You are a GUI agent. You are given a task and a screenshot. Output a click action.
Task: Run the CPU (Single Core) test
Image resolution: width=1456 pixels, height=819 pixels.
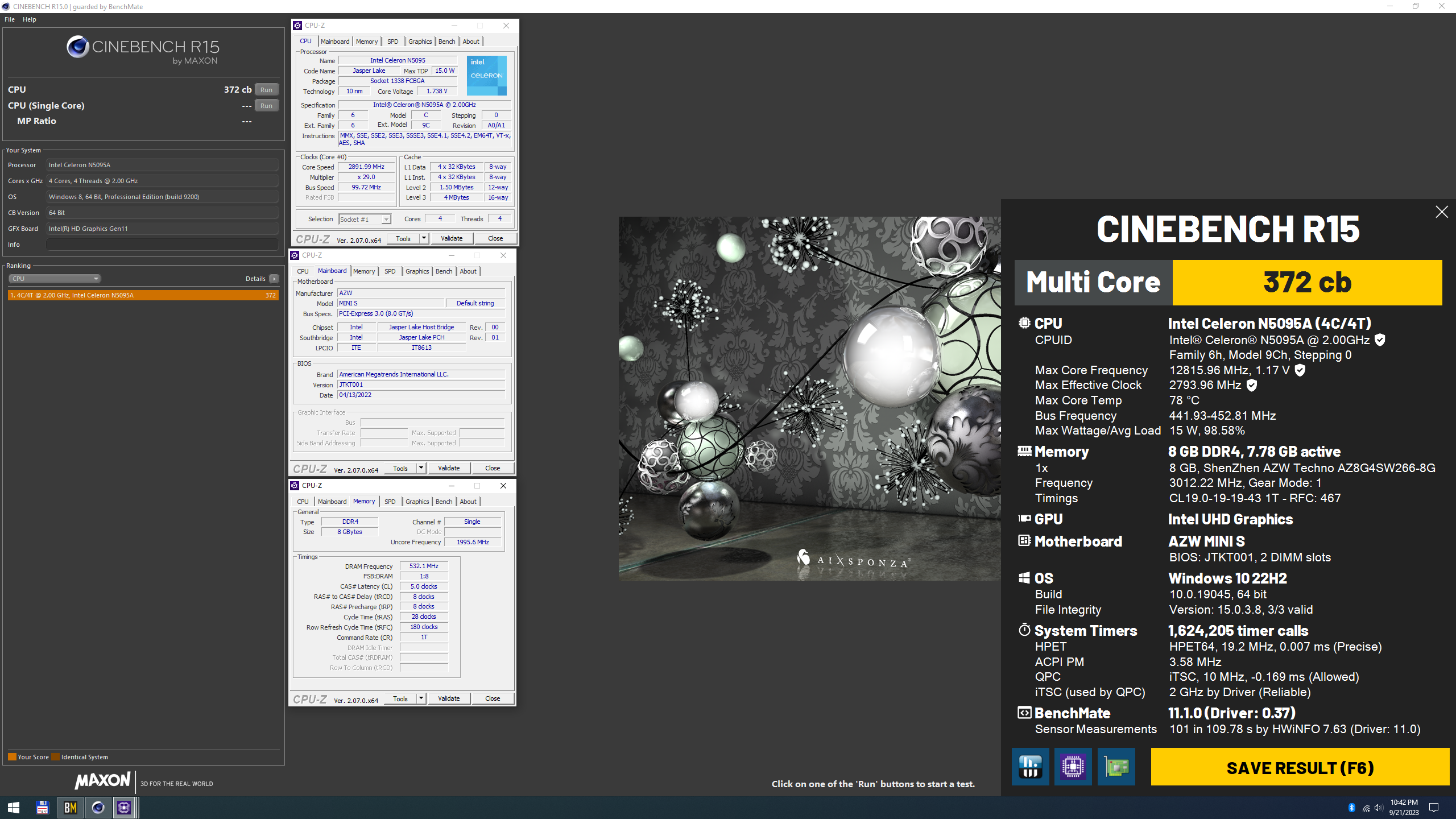(x=266, y=105)
